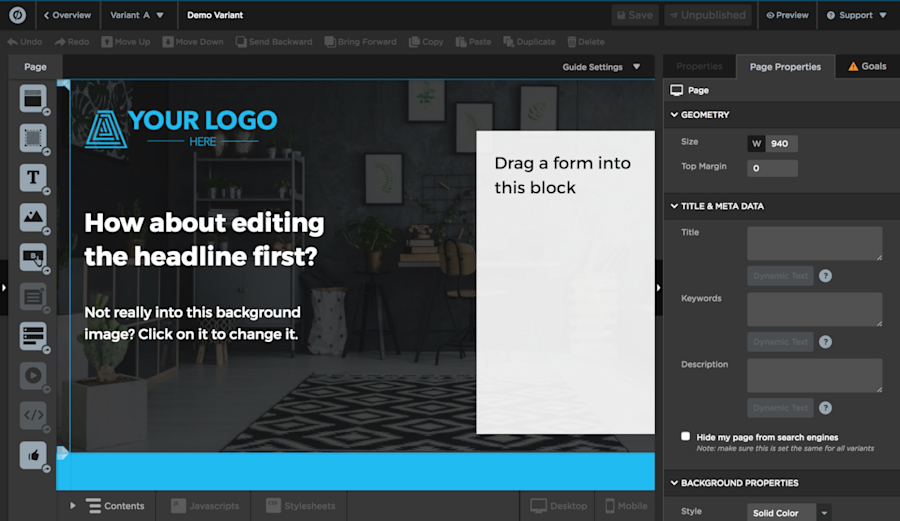
Task: Collapse the left widget panel arrow
Action: (3, 287)
